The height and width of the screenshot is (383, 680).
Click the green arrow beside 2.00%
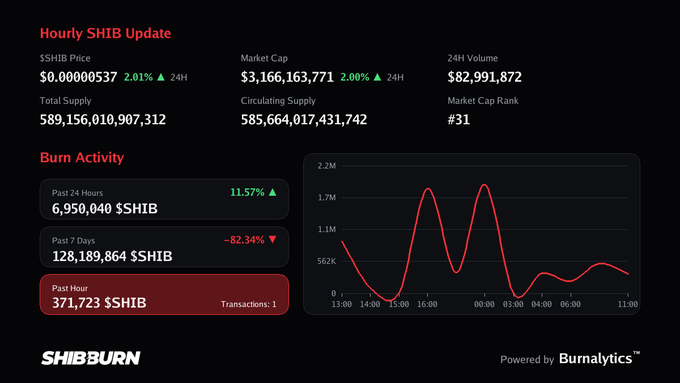tap(377, 77)
